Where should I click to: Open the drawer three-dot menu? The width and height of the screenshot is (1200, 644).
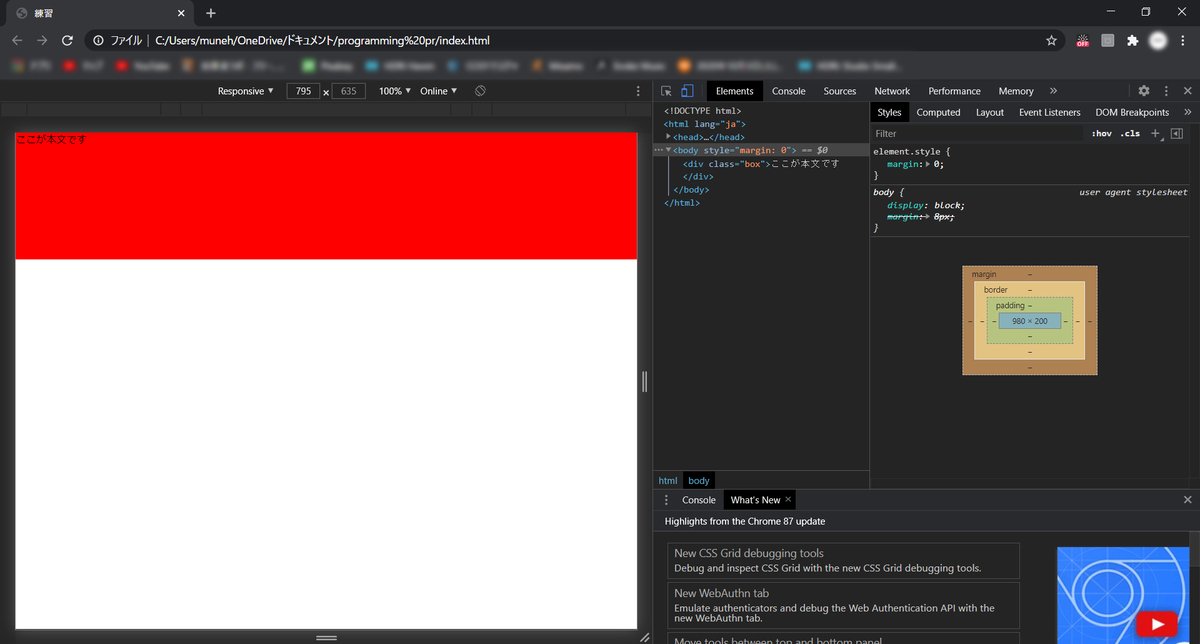[667, 500]
